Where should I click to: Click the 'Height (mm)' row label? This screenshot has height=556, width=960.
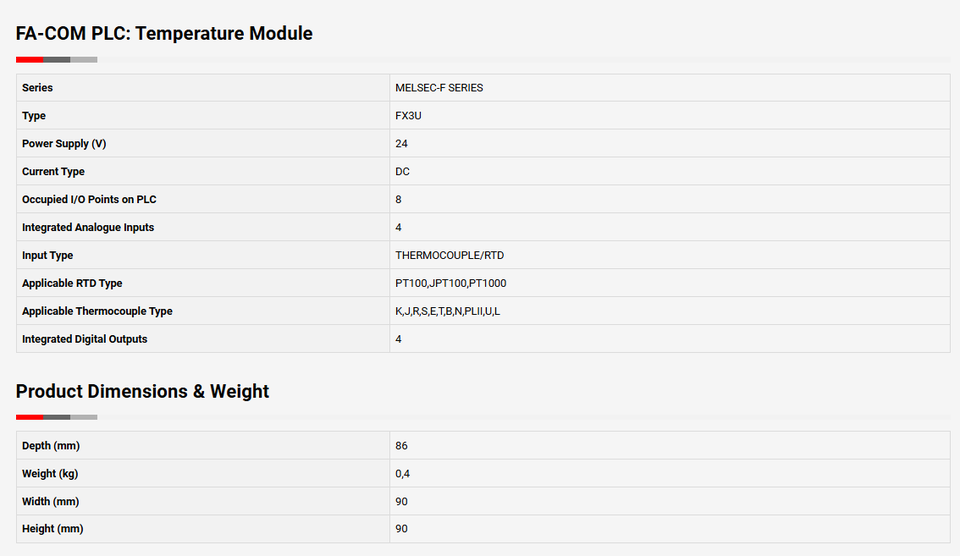pyautogui.click(x=52, y=530)
